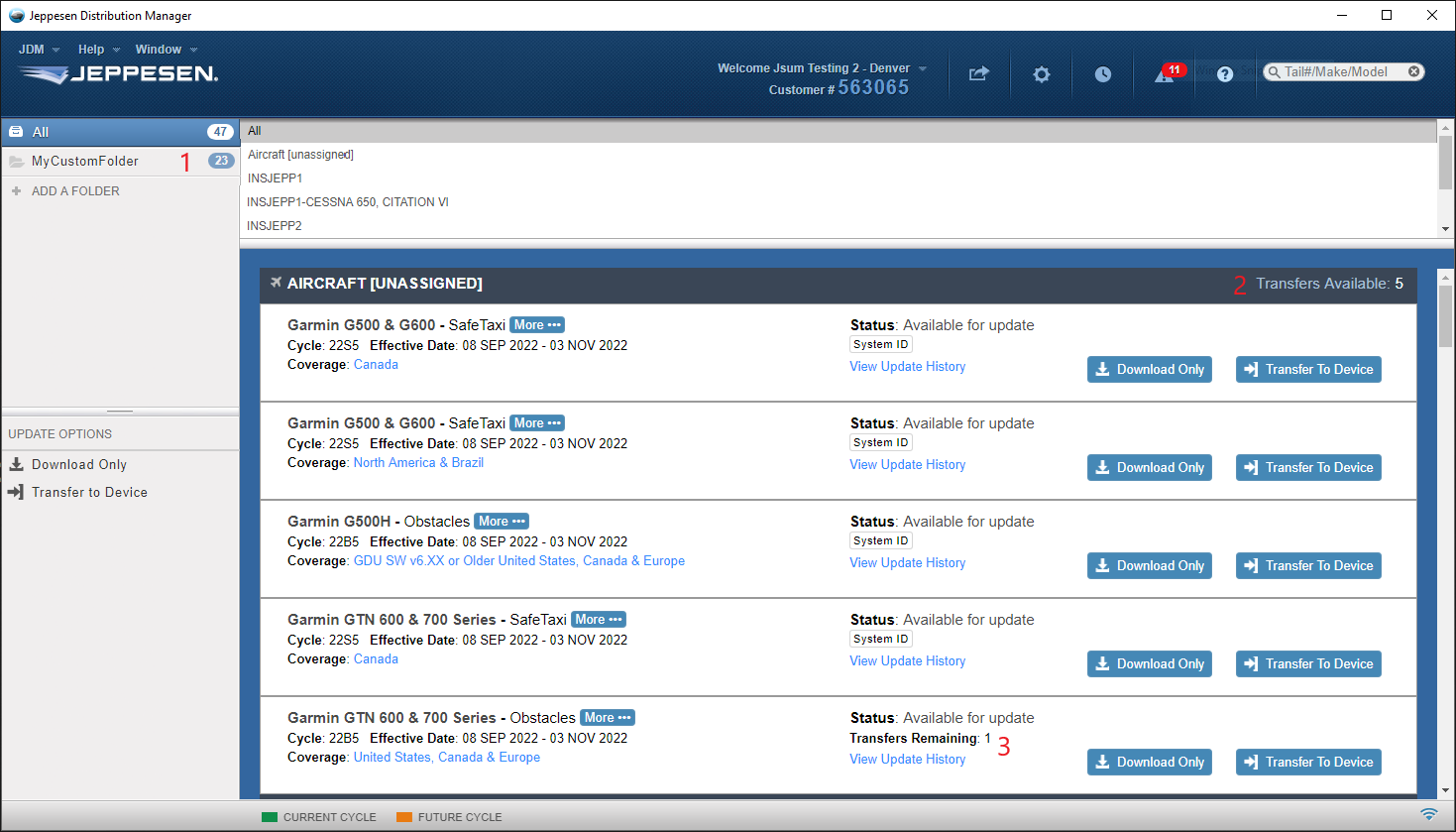1456x832 pixels.
Task: Open settings with the gear icon
Action: (1041, 74)
